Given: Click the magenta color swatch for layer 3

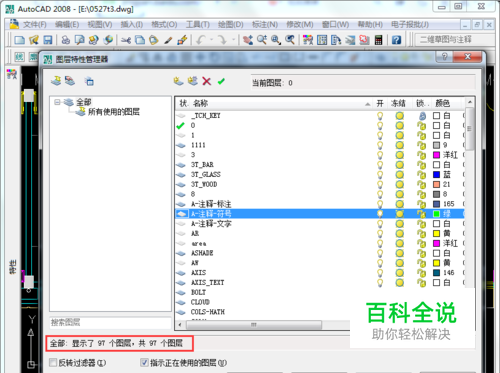Looking at the screenshot, I should pyautogui.click(x=436, y=155).
